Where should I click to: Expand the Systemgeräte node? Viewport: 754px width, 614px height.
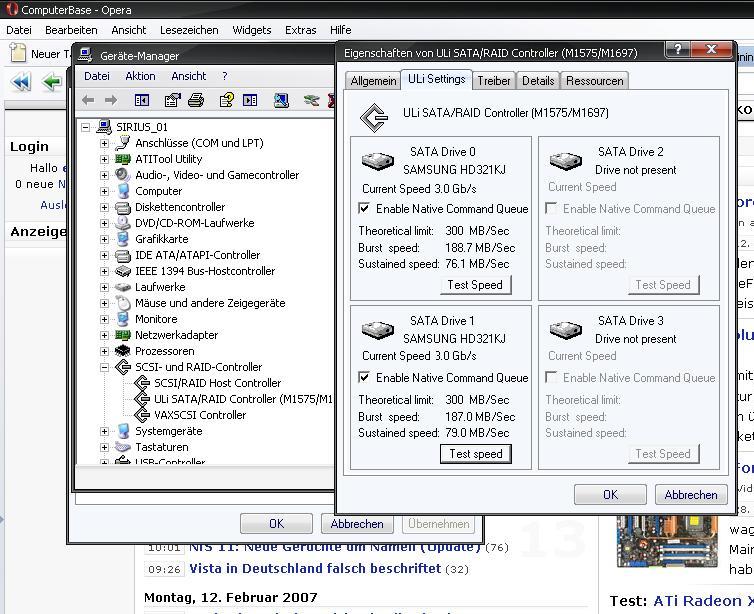point(104,431)
